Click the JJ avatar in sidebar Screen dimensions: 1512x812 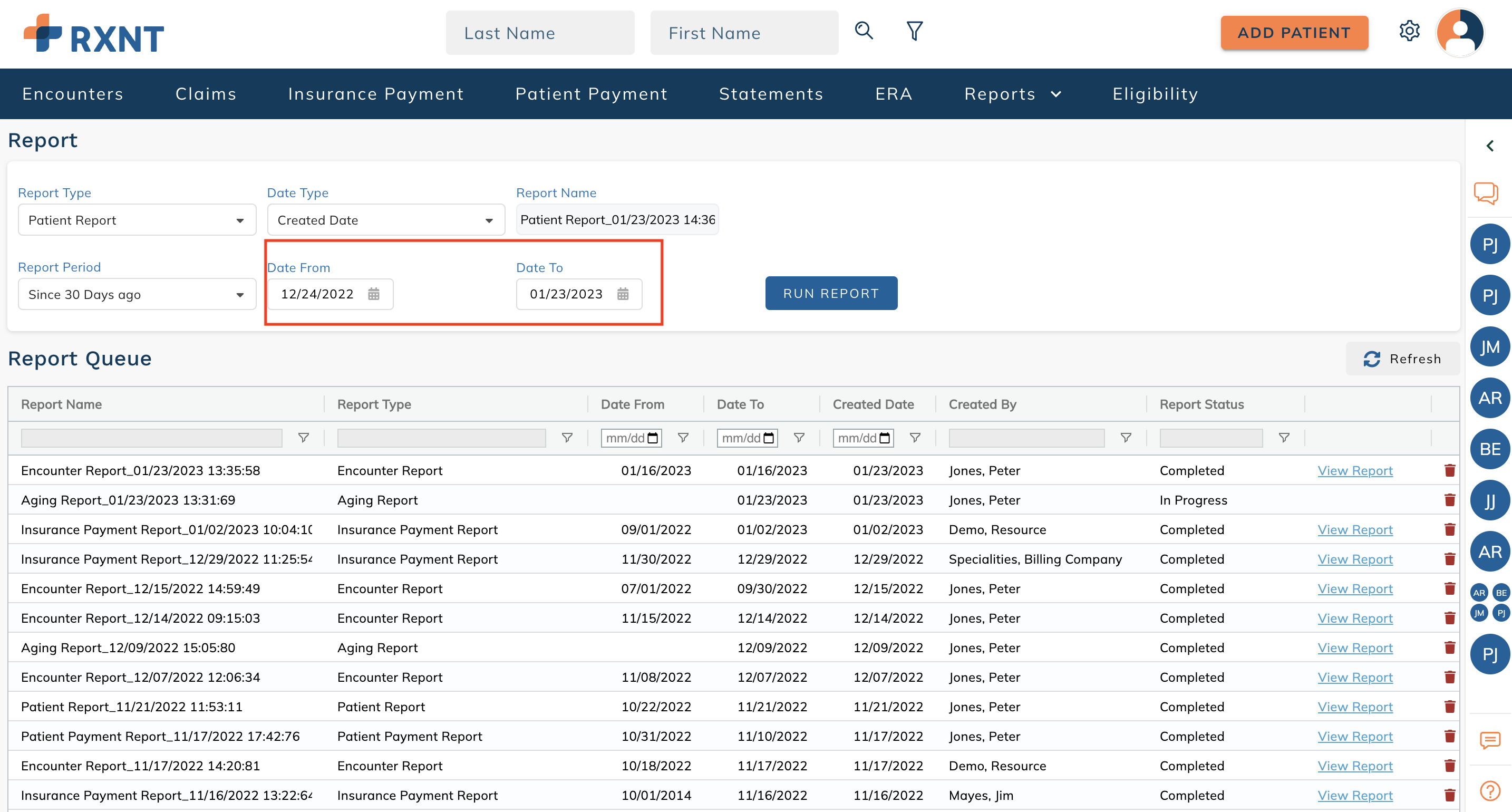click(x=1490, y=501)
